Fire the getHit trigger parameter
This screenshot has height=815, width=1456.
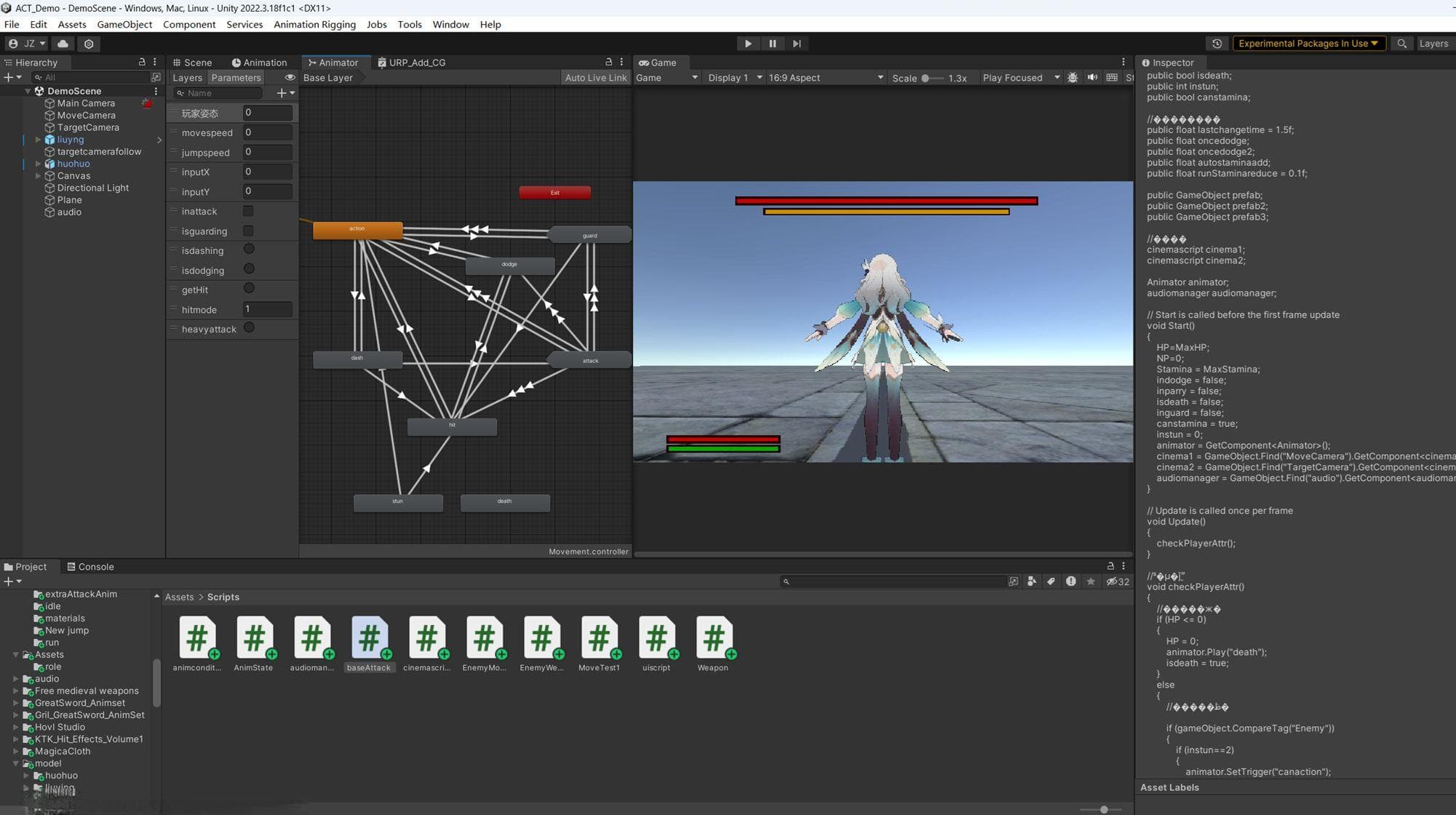(x=249, y=289)
